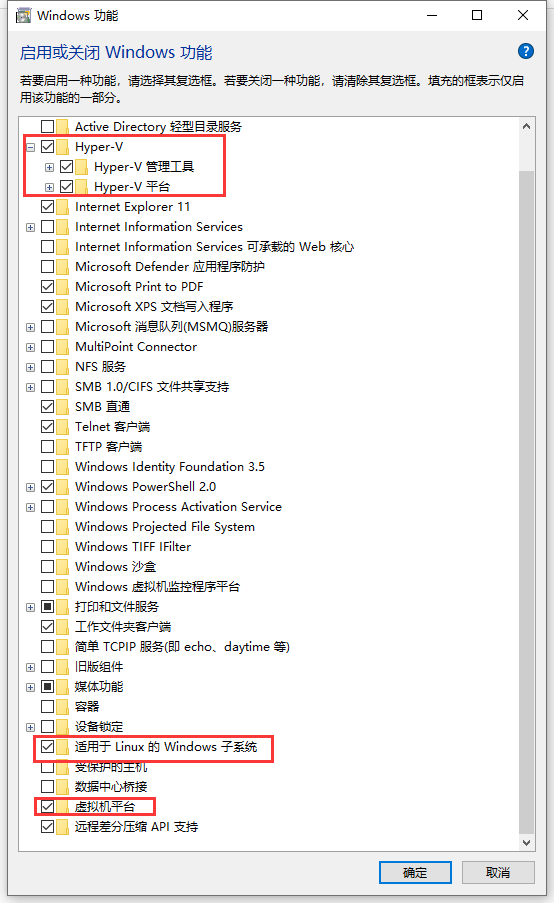This screenshot has height=903, width=554.
Task: Click folder icon beside 设备锁定
Action: [63, 726]
